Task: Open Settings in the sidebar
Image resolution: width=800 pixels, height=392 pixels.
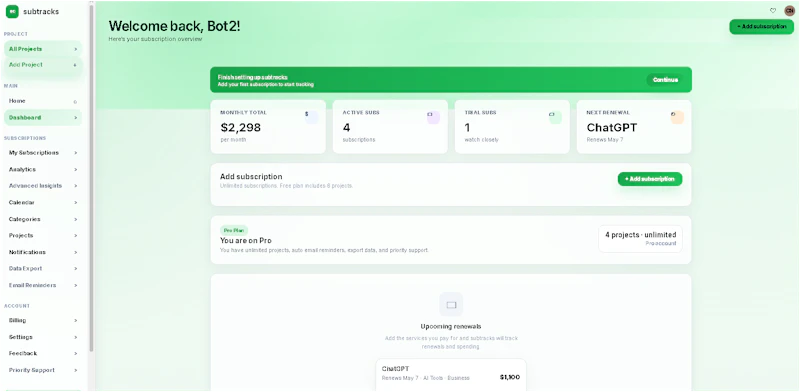Action: [x=43, y=337]
